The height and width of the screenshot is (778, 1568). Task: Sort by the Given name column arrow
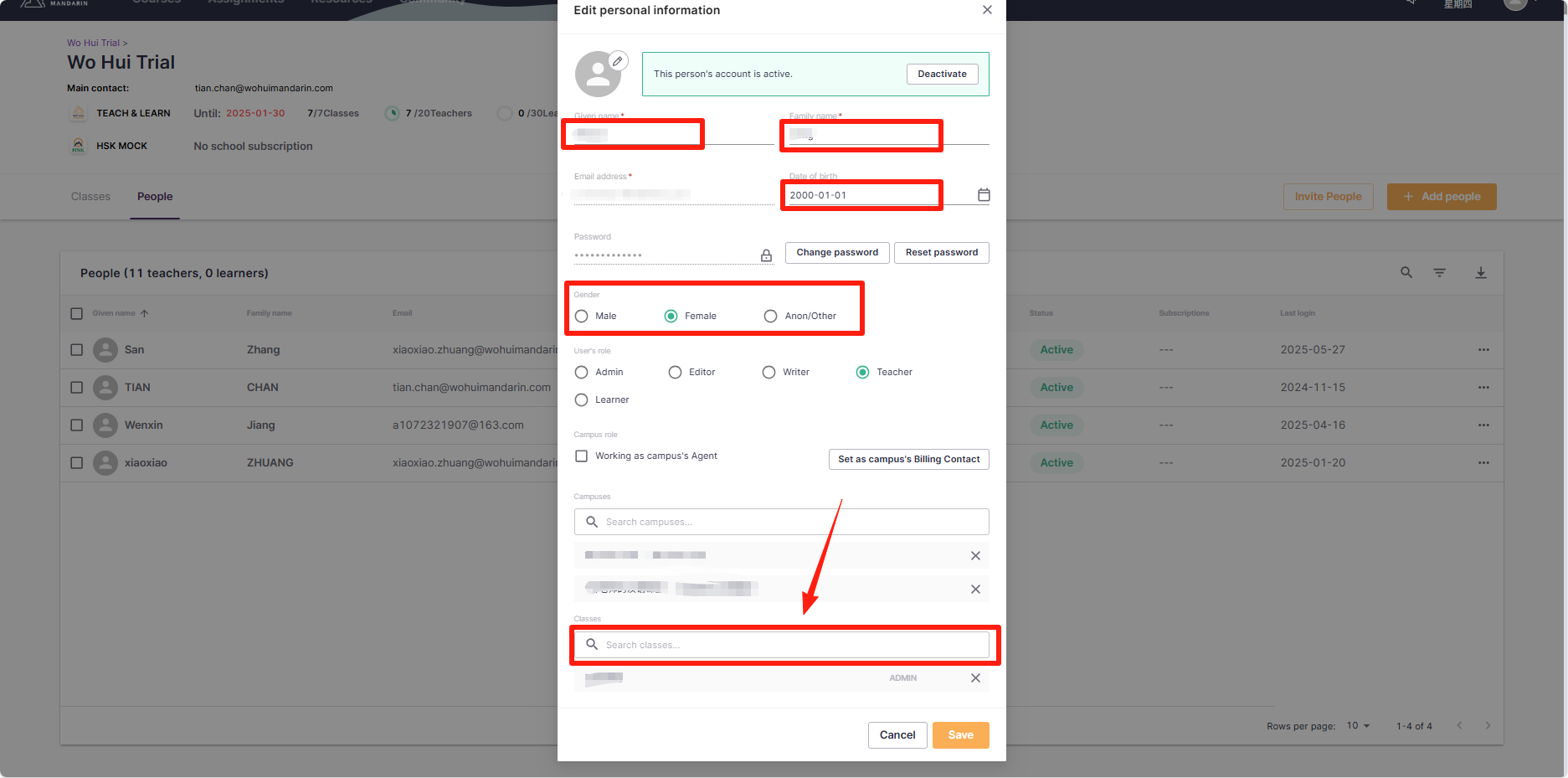point(144,314)
